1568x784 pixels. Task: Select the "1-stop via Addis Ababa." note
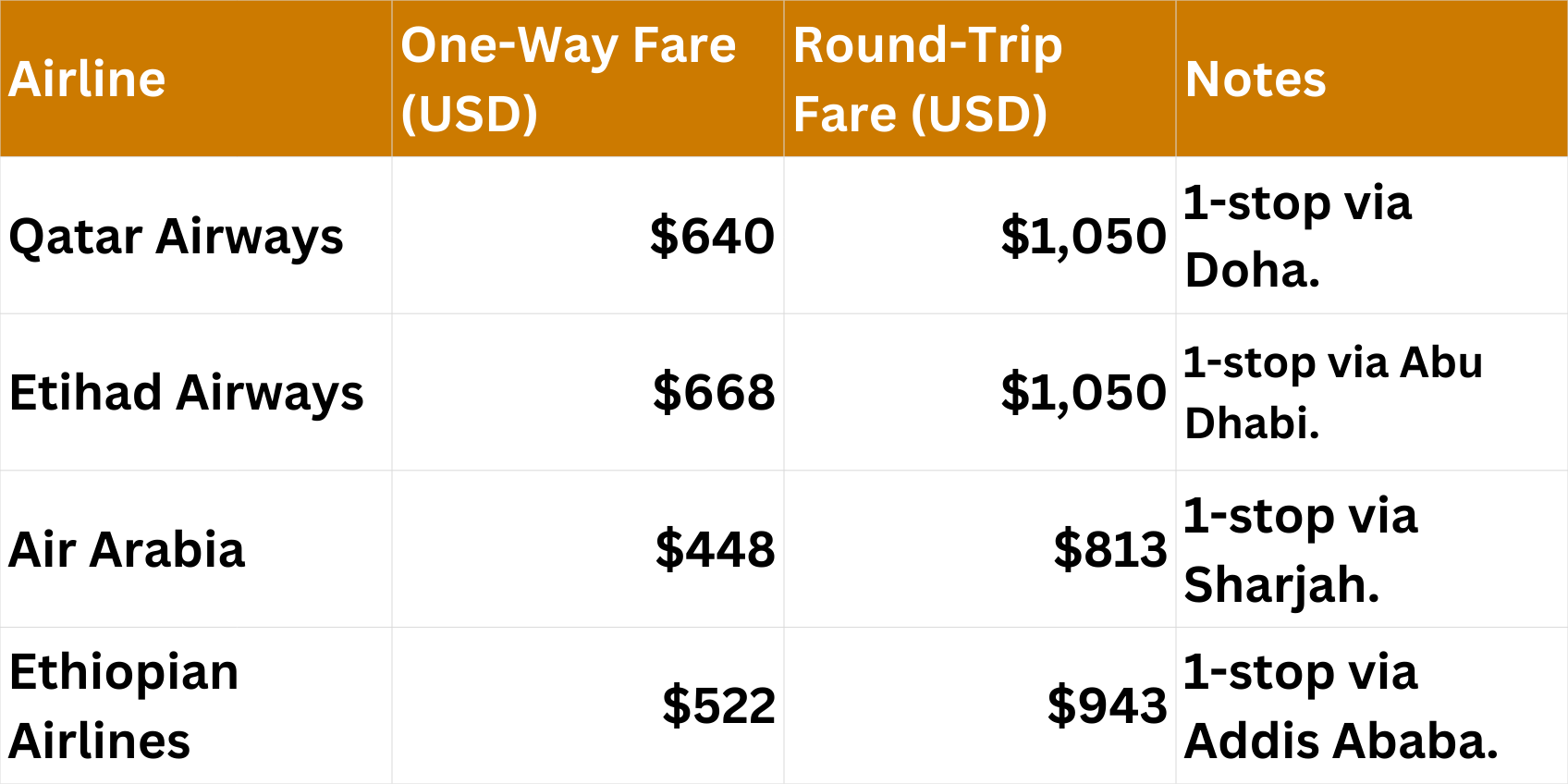tap(1341, 706)
